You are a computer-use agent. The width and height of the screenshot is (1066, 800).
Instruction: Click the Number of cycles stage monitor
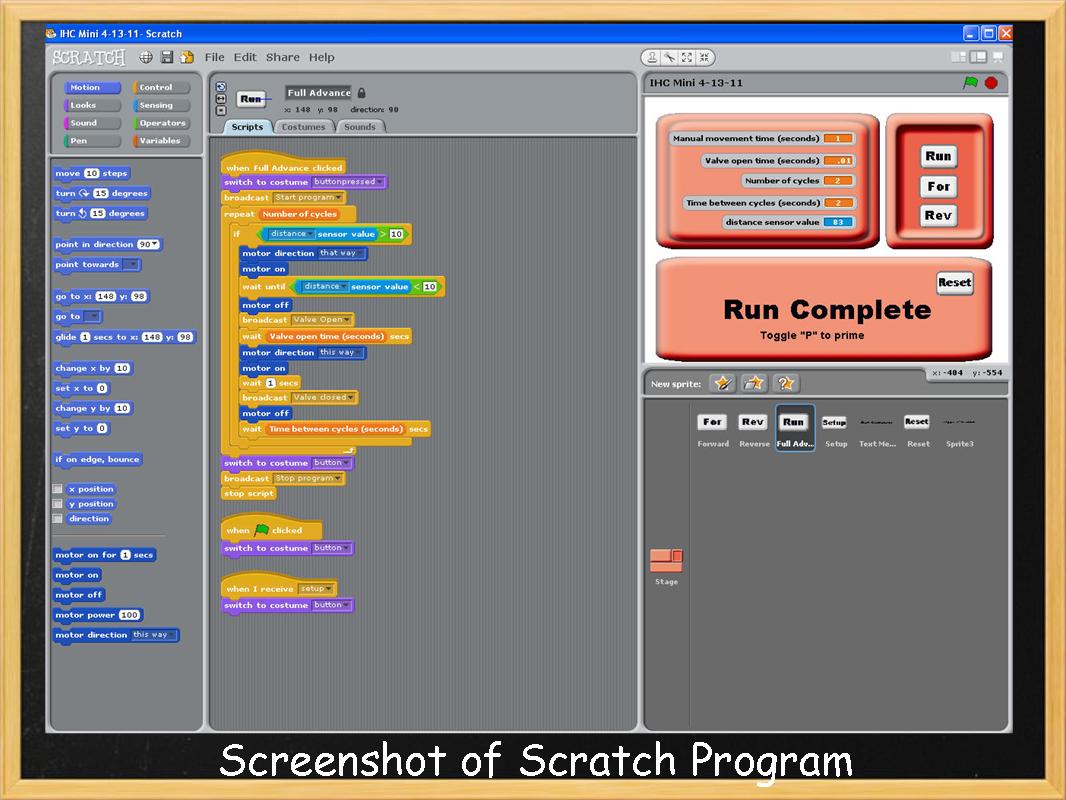[798, 181]
